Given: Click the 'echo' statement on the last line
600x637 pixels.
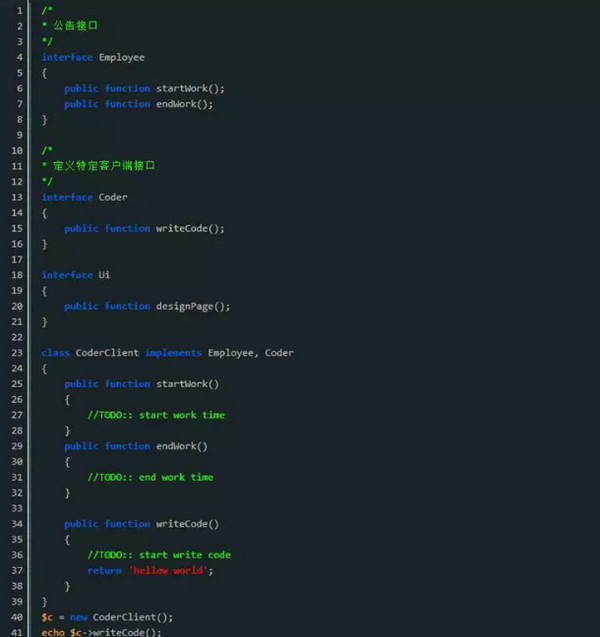Looking at the screenshot, I should pyautogui.click(x=53, y=632).
